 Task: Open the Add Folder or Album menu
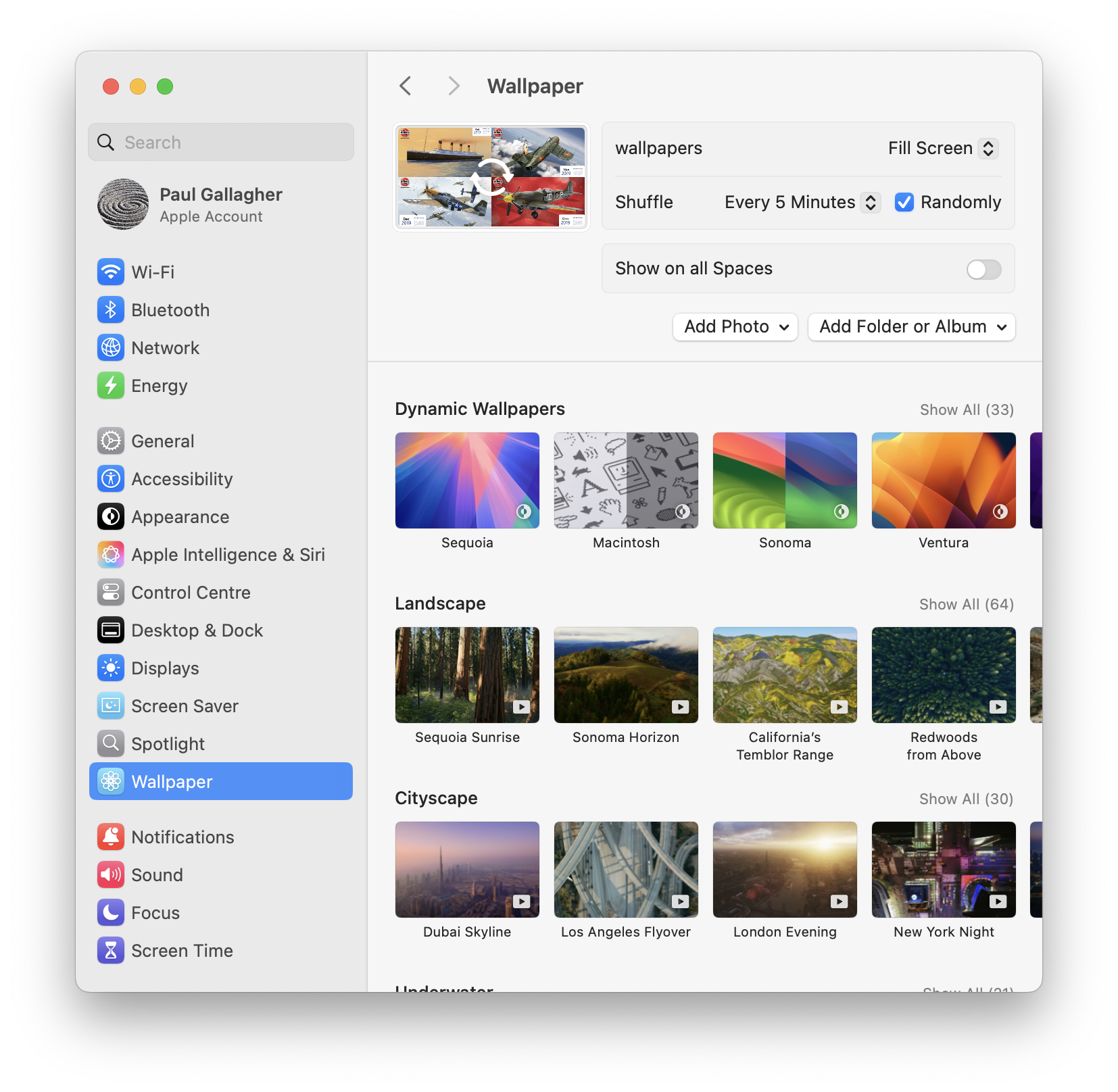912,326
